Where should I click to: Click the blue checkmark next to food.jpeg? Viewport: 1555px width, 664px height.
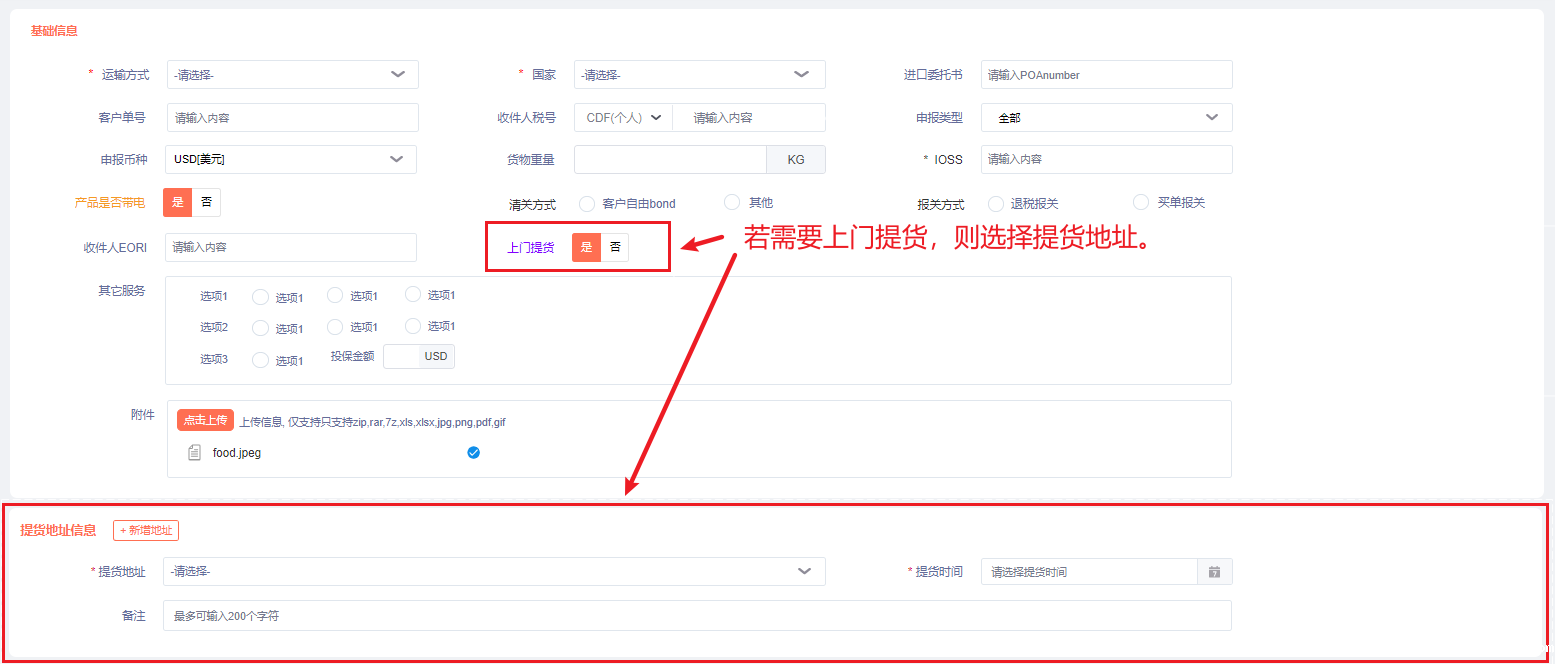[474, 453]
